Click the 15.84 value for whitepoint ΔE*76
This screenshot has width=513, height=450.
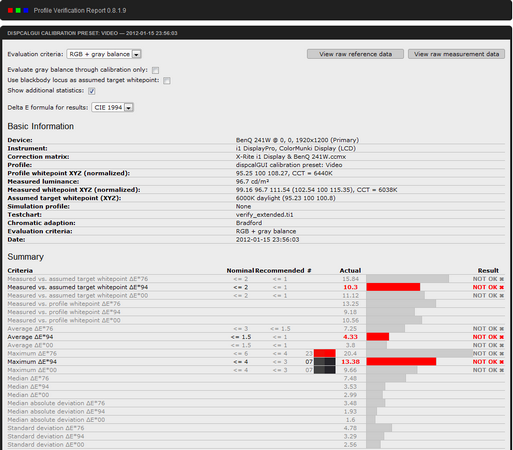pyautogui.click(x=350, y=279)
